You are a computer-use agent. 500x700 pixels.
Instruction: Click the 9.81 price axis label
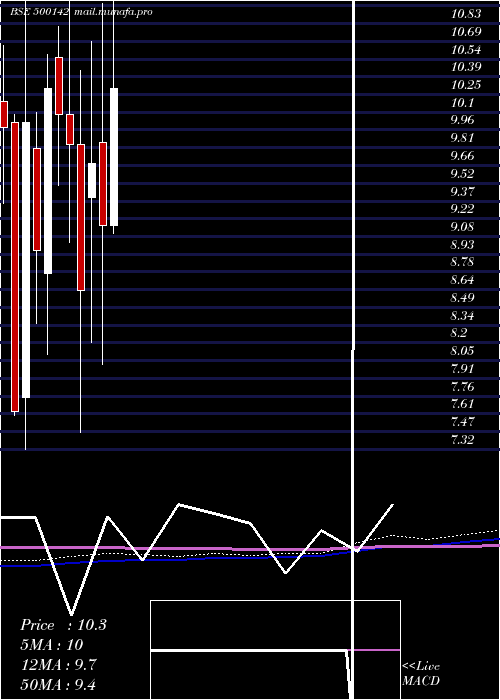coord(462,138)
